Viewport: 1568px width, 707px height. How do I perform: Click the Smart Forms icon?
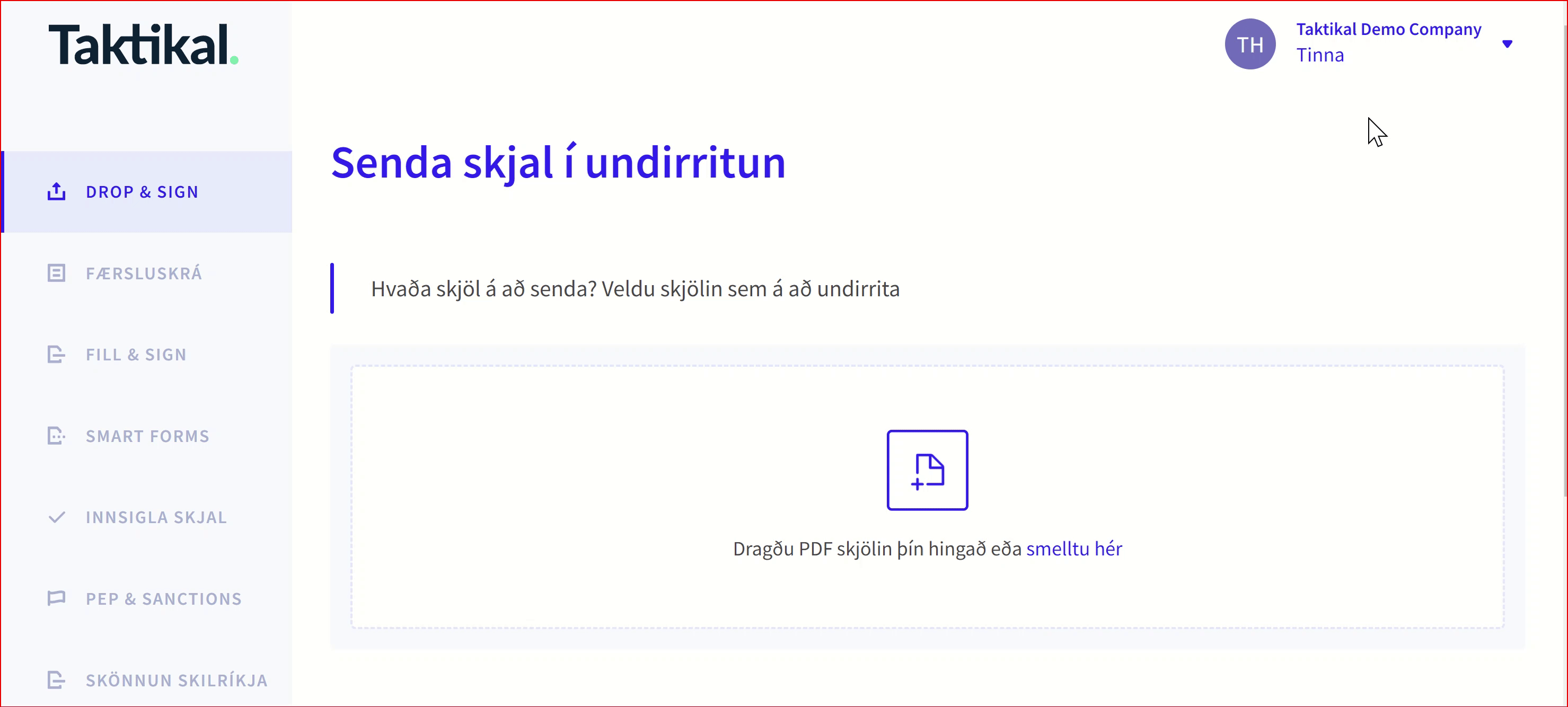tap(57, 436)
